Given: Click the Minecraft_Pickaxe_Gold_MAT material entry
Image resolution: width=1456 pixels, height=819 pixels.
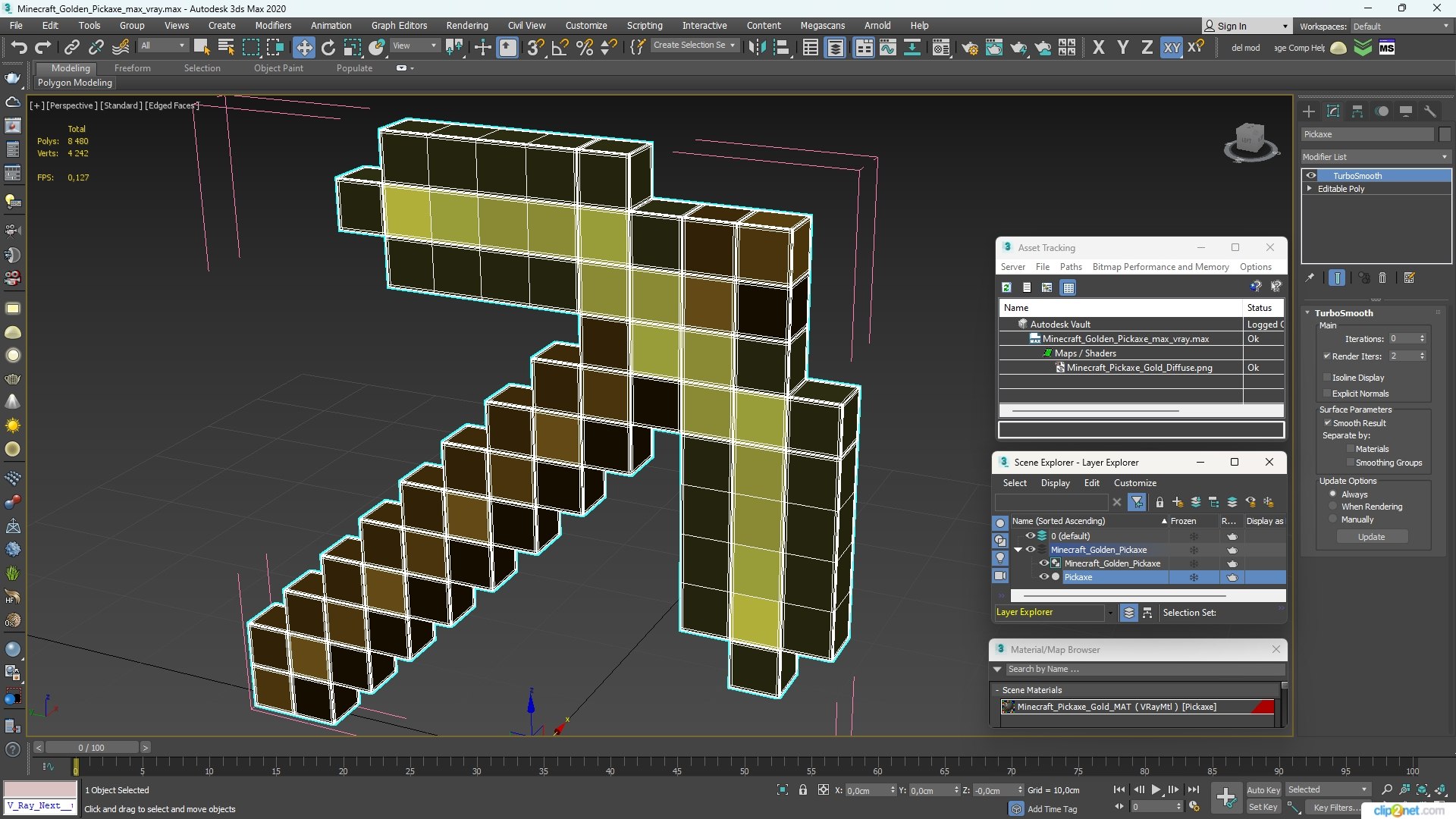Looking at the screenshot, I should (1137, 707).
